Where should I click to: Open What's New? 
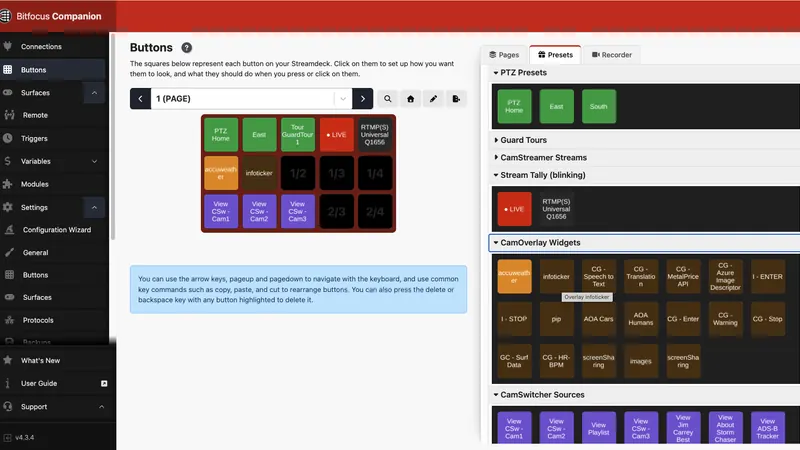point(40,361)
